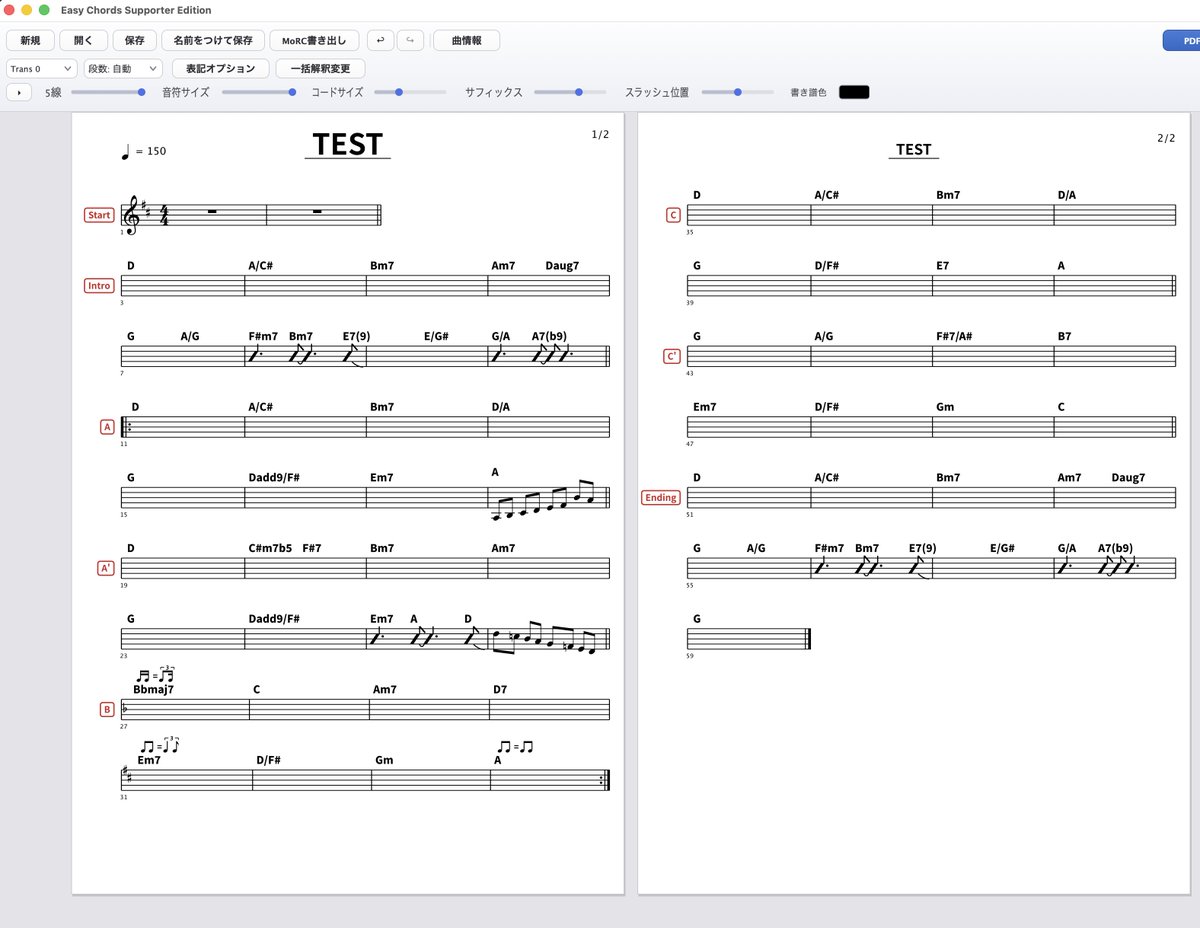Click the 新規 button
The height and width of the screenshot is (928, 1200).
pos(30,41)
